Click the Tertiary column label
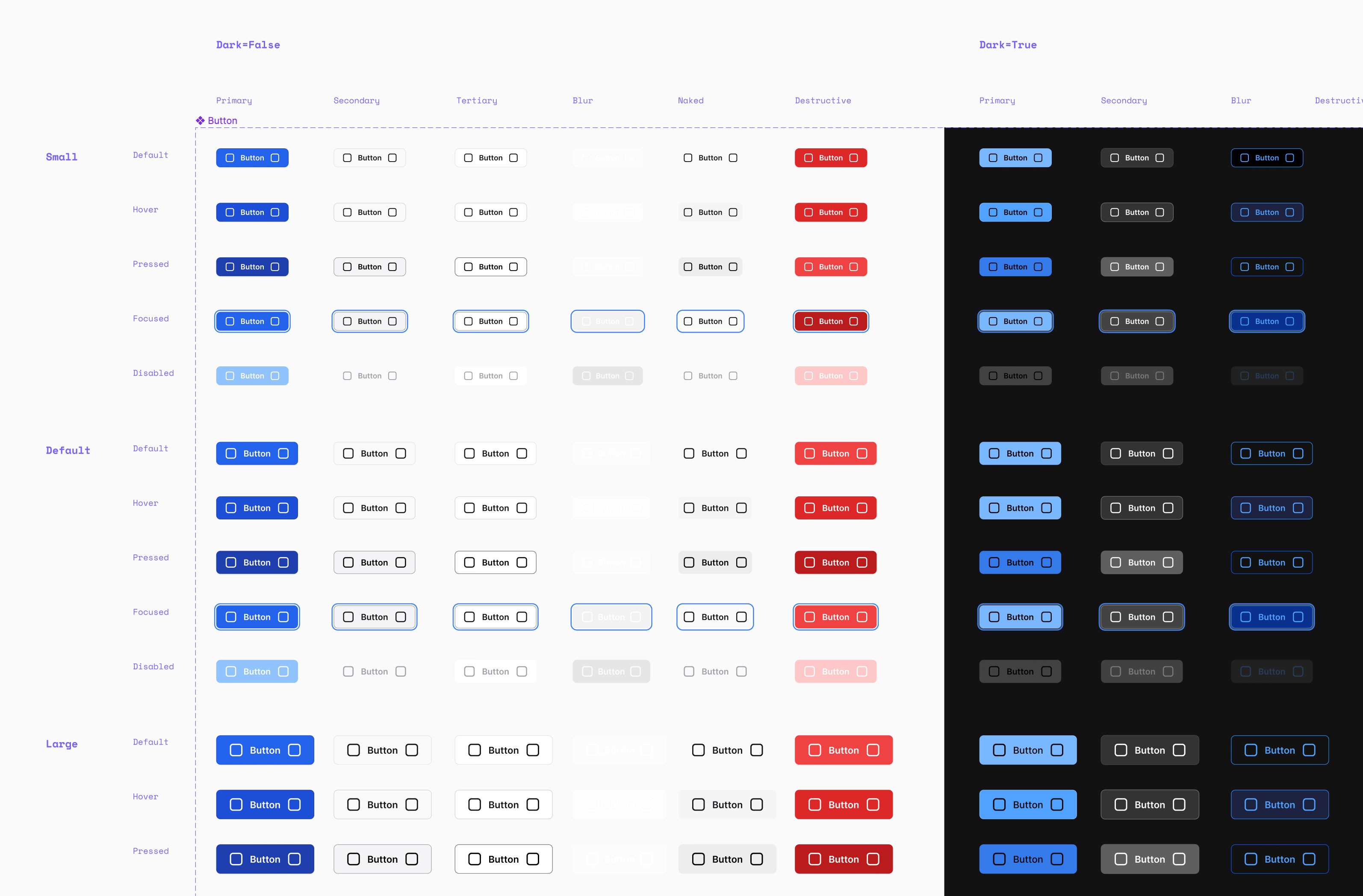The height and width of the screenshot is (896, 1363). [476, 100]
